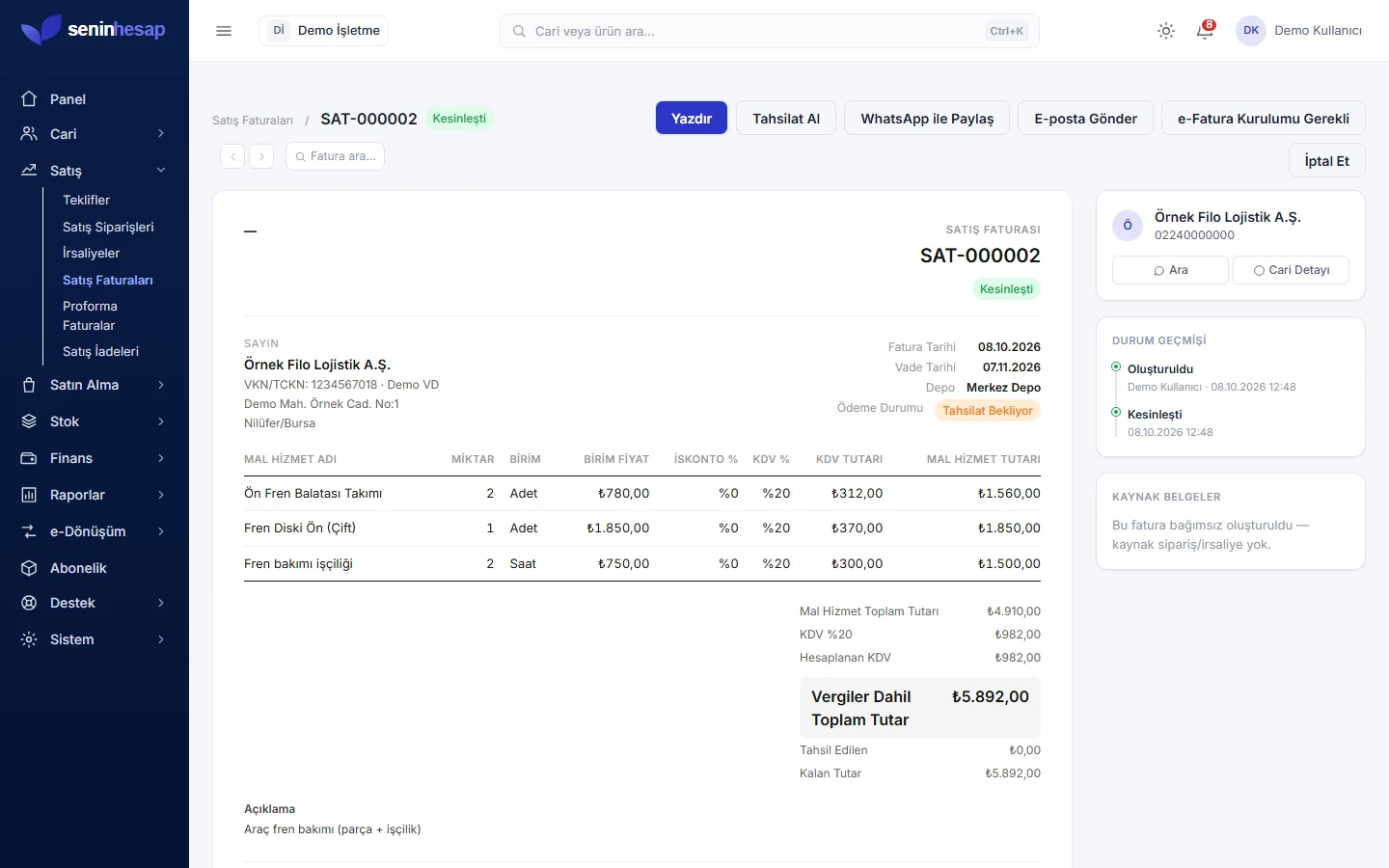Viewport: 1389px width, 868px height.
Task: Switch light/dark theme with sun icon
Action: point(1166,31)
